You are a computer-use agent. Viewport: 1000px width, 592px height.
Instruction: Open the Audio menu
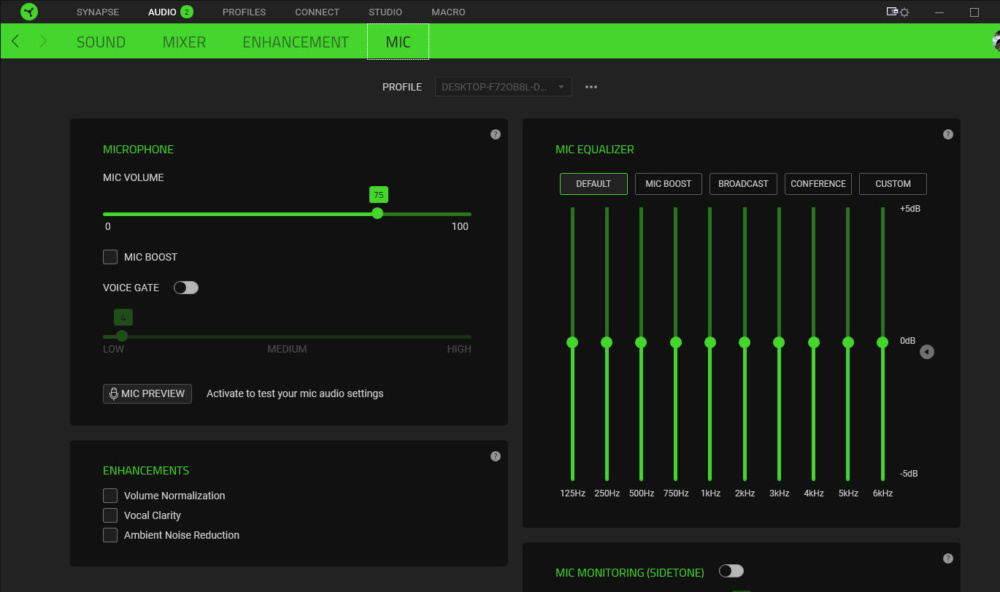[162, 11]
